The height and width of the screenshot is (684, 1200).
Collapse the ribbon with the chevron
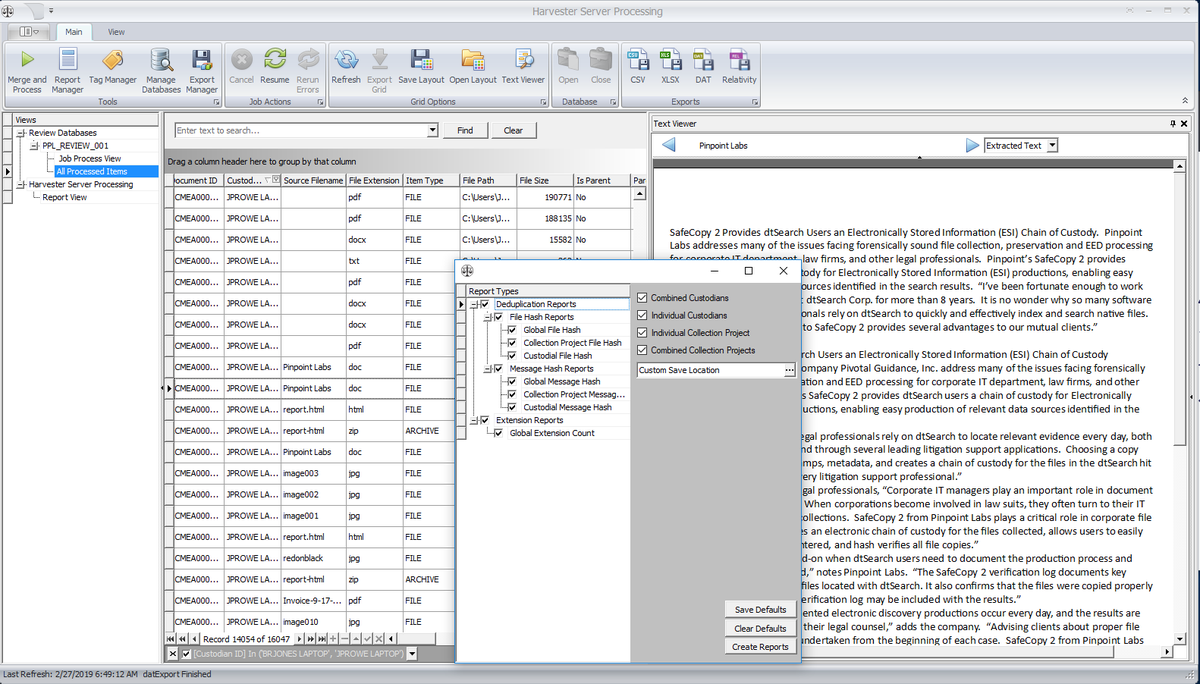[x=1185, y=101]
